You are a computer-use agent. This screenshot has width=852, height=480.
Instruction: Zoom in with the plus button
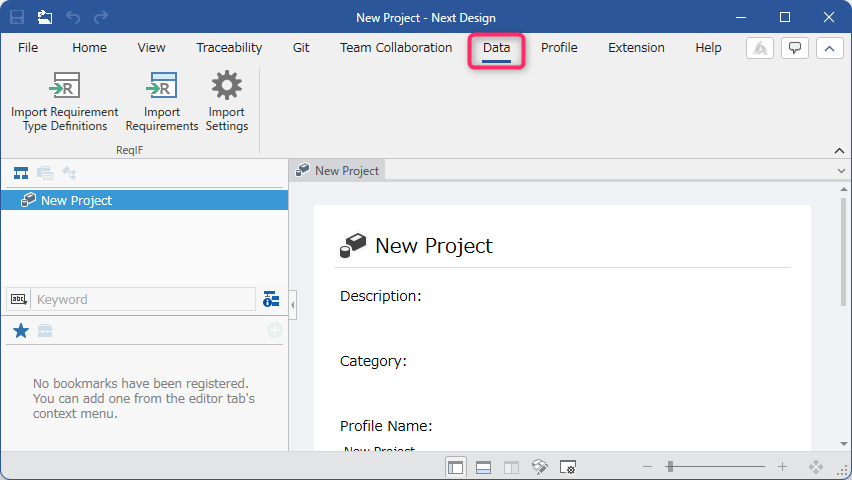coord(782,466)
